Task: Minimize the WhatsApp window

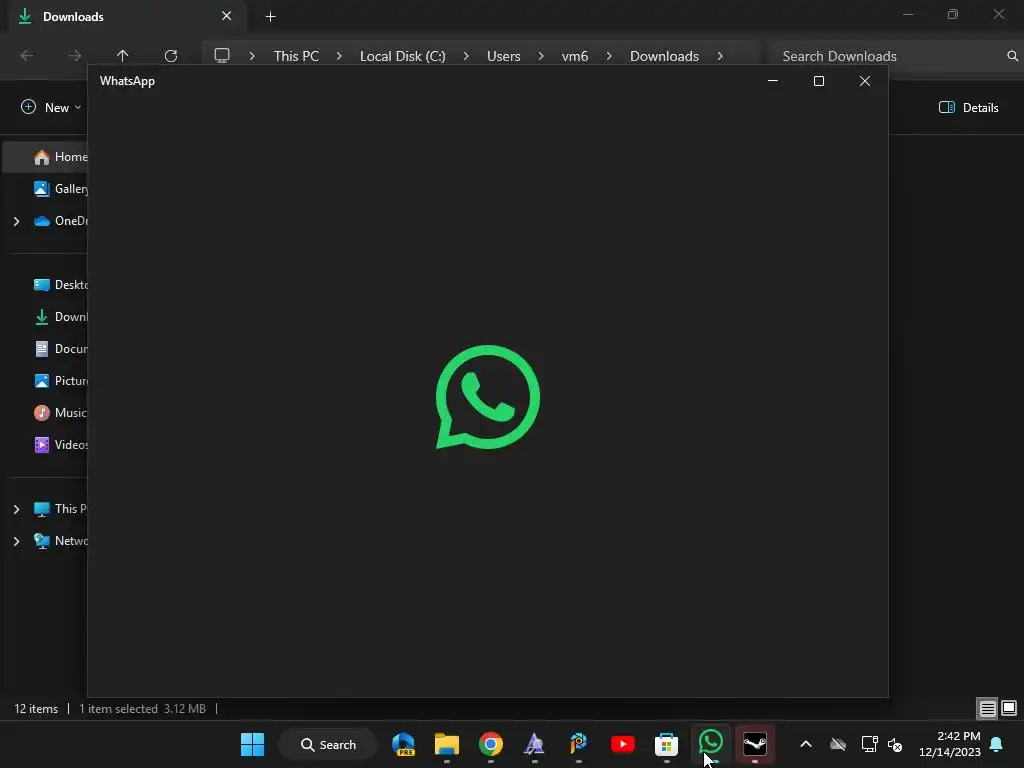Action: click(773, 81)
